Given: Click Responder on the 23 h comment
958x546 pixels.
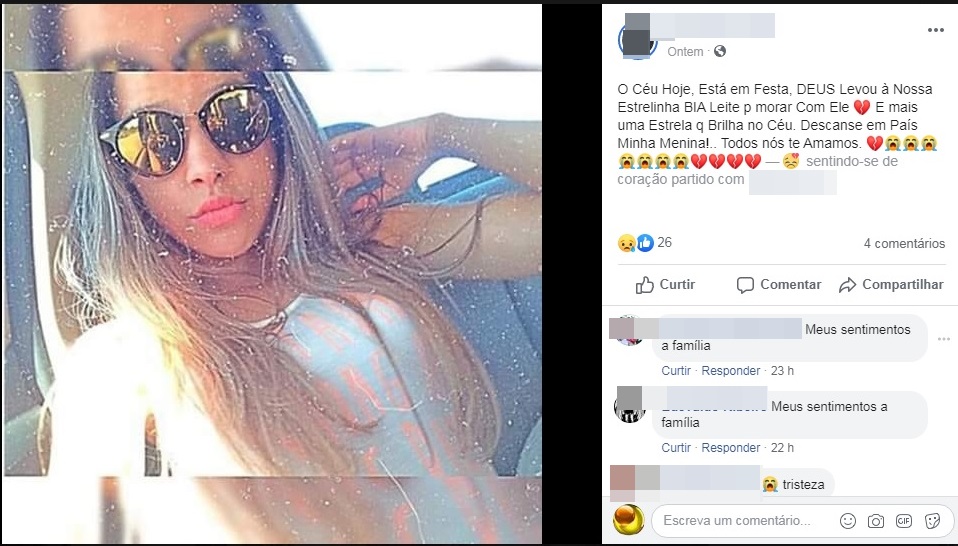Looking at the screenshot, I should pos(731,371).
